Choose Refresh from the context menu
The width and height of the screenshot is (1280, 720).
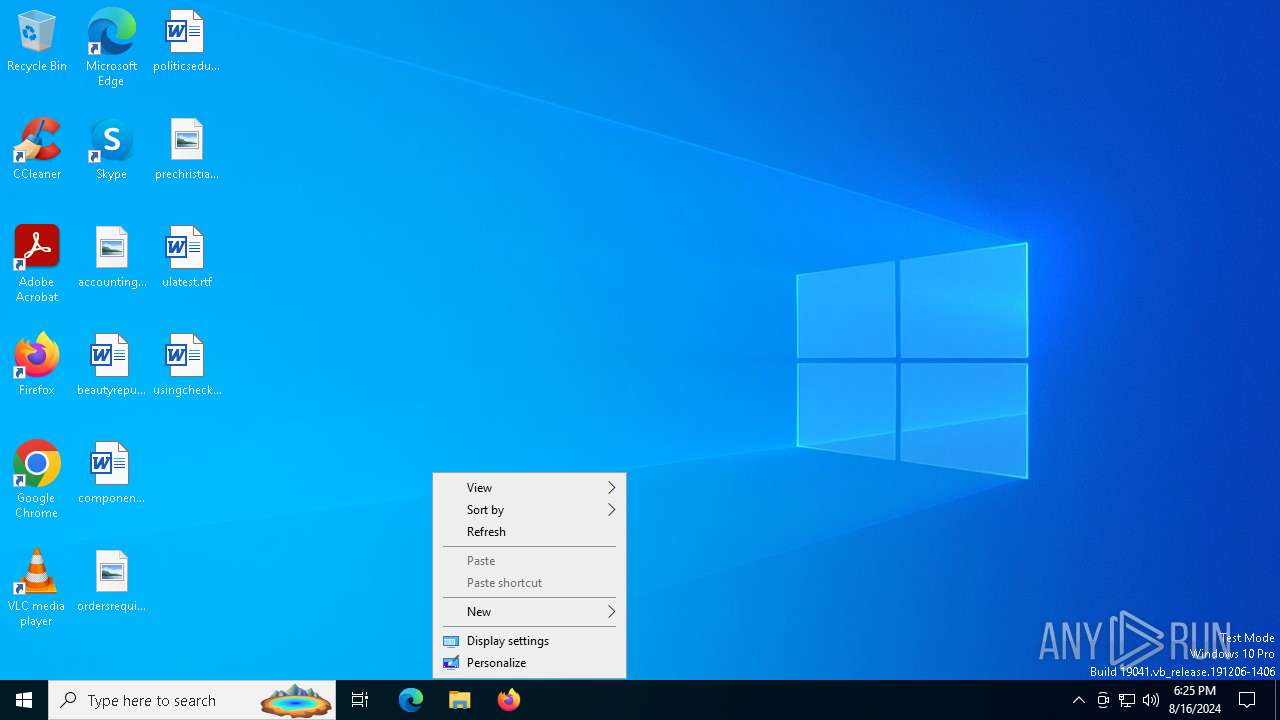(529, 532)
